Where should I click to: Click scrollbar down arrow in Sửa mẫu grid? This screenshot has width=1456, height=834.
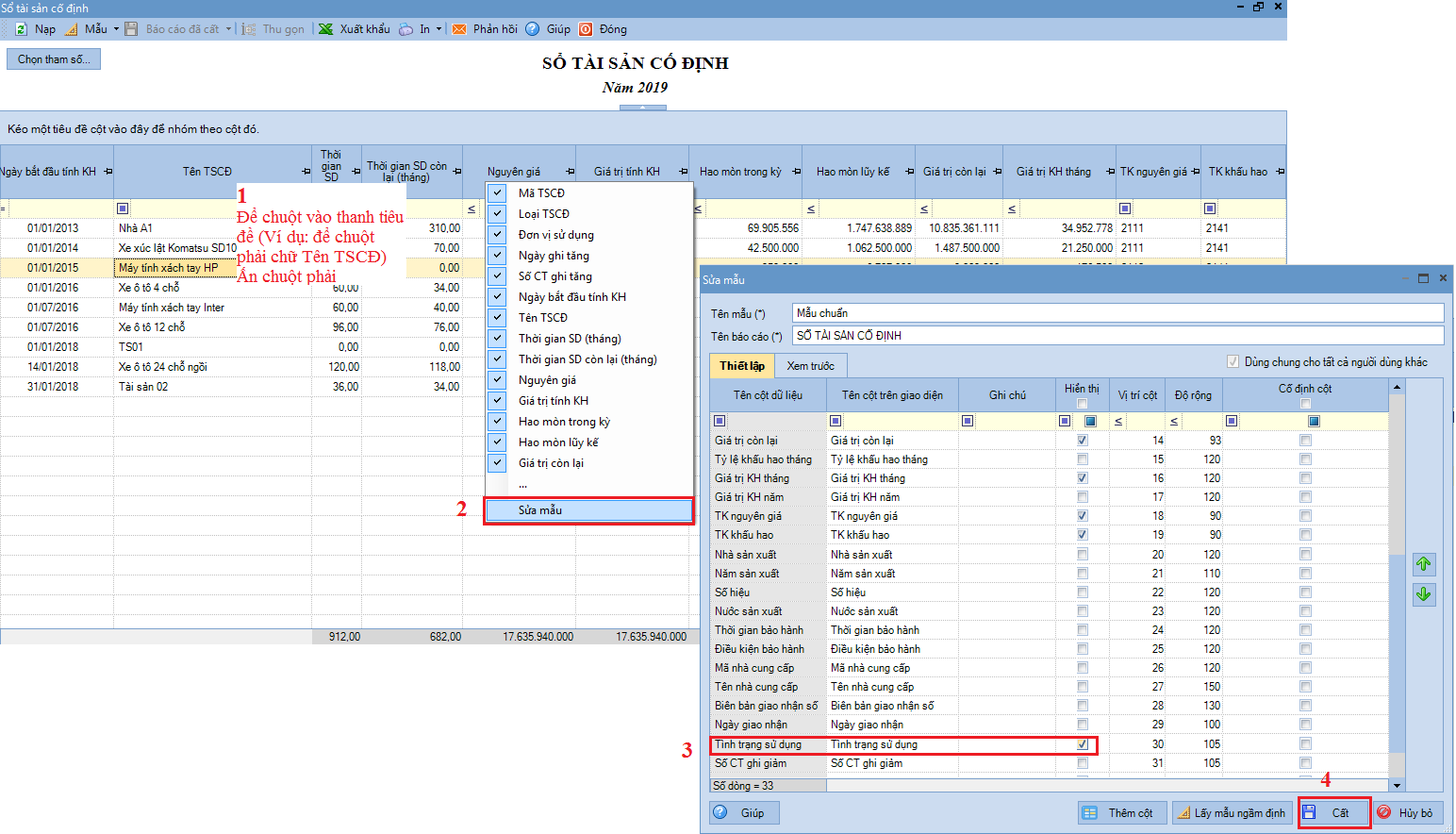point(1398,785)
